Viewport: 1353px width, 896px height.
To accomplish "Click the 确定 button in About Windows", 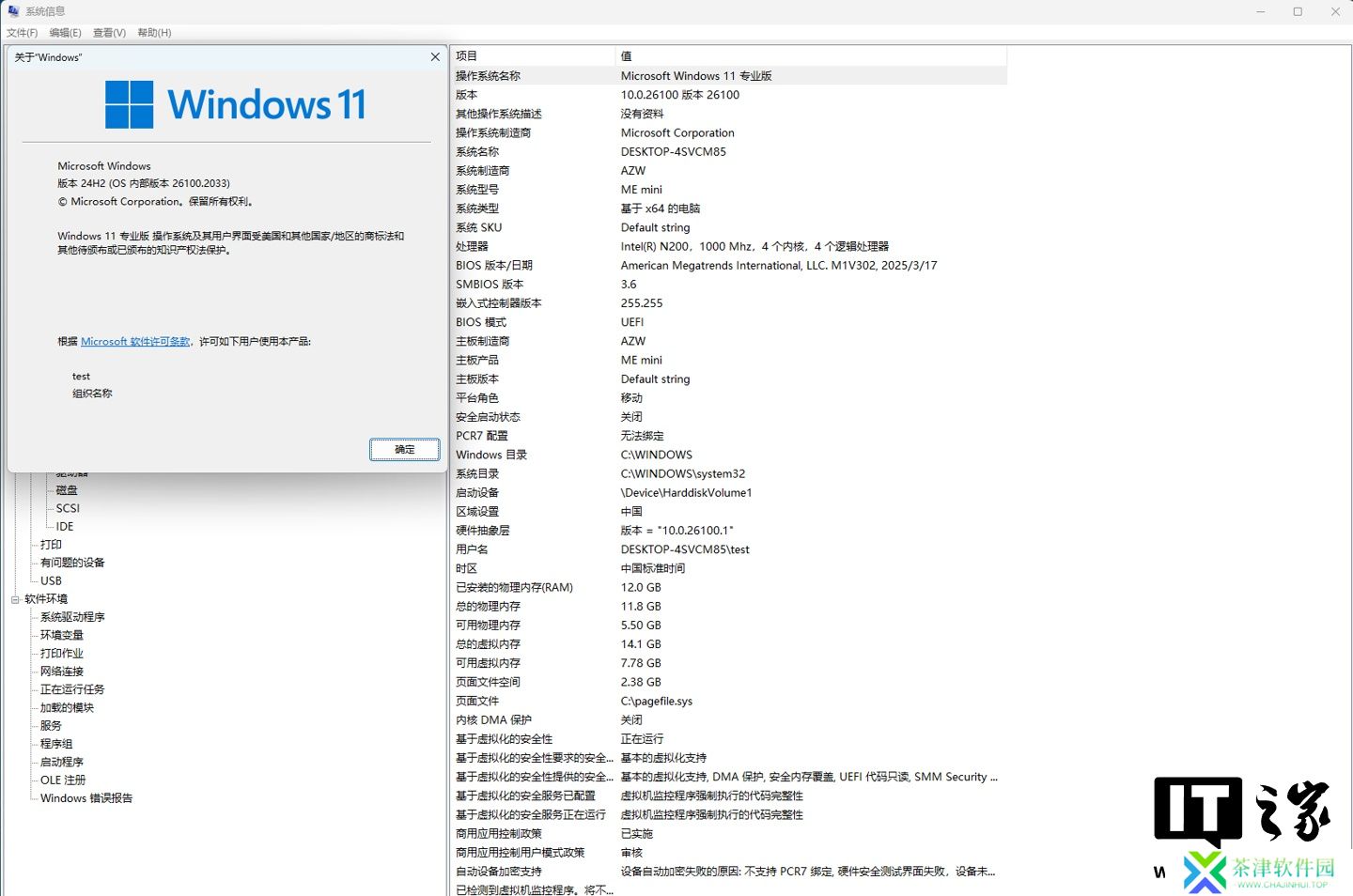I will click(405, 450).
